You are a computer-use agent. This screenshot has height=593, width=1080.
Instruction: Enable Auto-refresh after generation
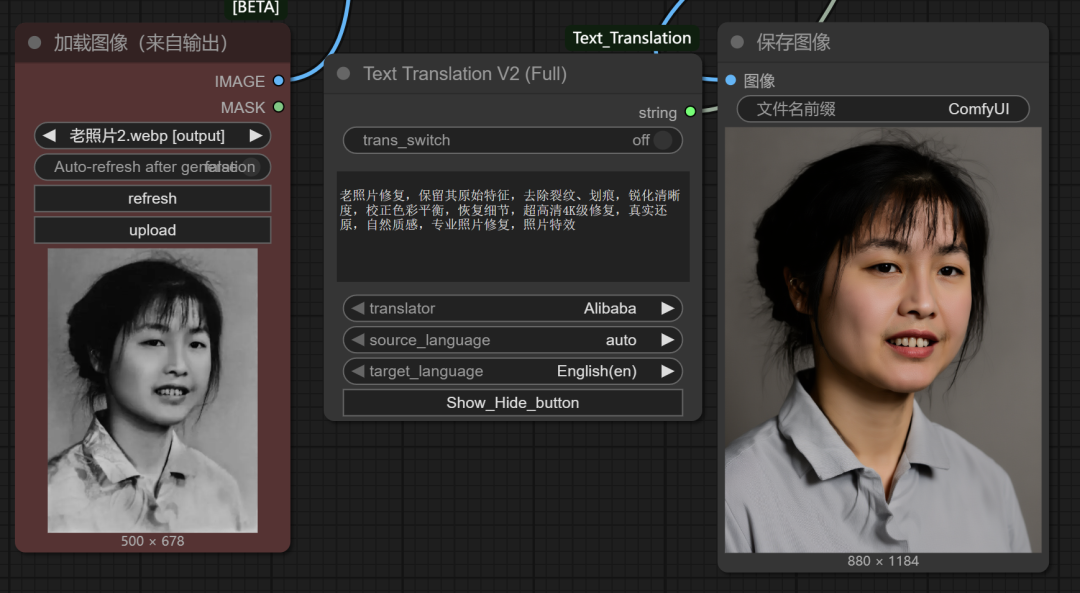tap(152, 167)
